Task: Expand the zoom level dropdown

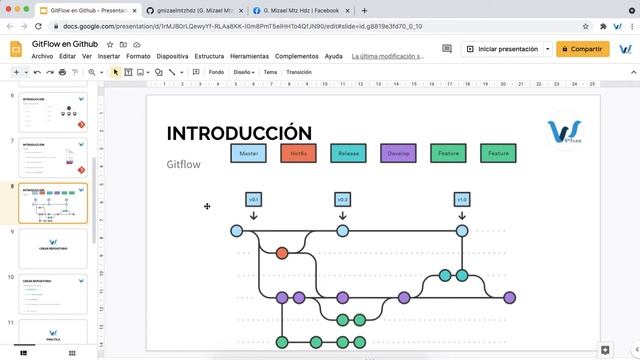Action: (101, 72)
